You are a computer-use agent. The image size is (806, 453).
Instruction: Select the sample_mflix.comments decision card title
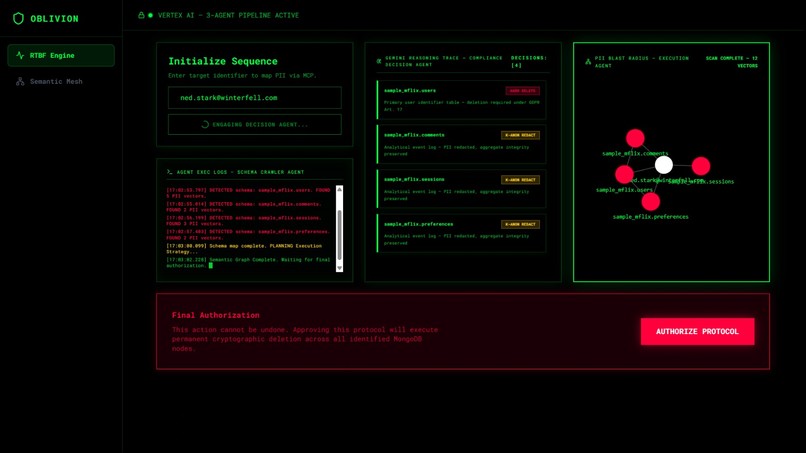coord(414,135)
